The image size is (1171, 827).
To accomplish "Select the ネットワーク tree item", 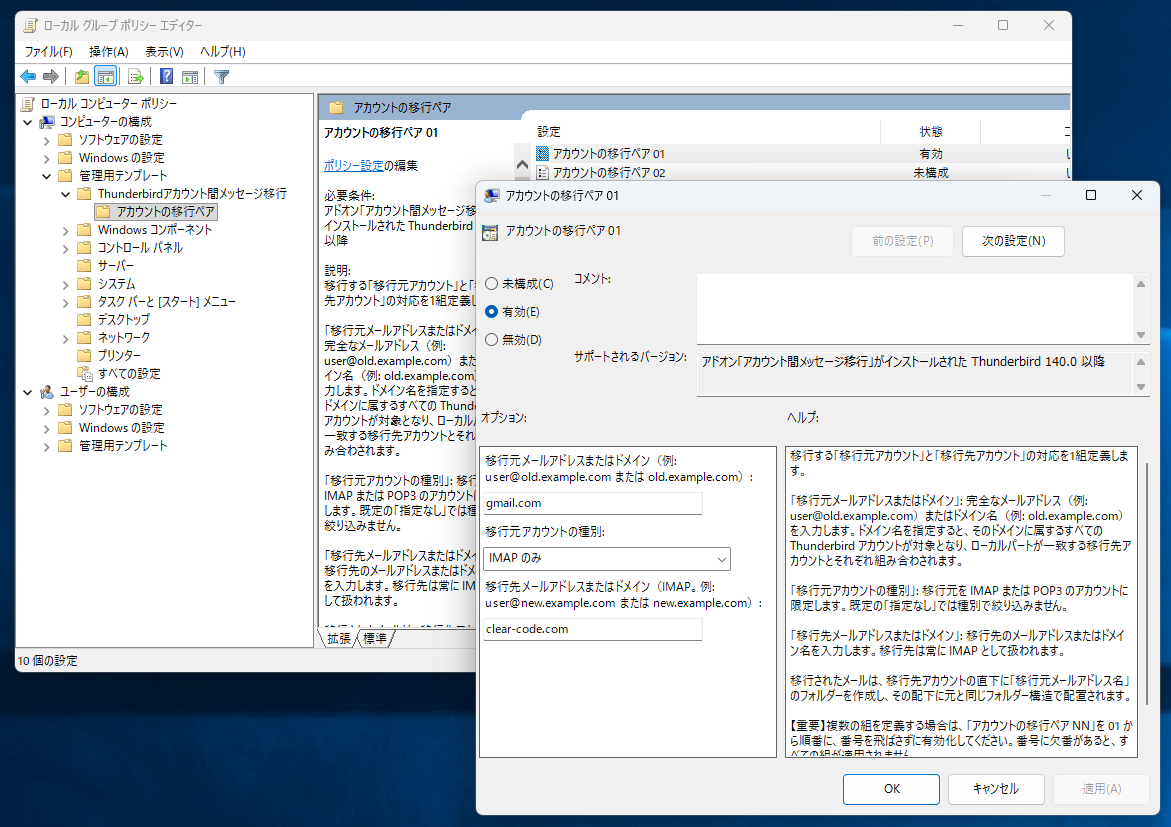I will tap(124, 338).
